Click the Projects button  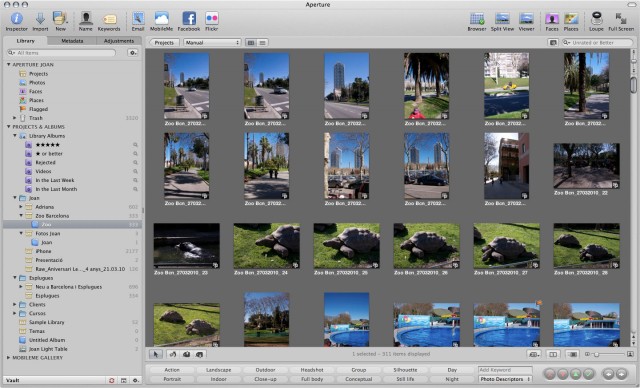click(164, 42)
